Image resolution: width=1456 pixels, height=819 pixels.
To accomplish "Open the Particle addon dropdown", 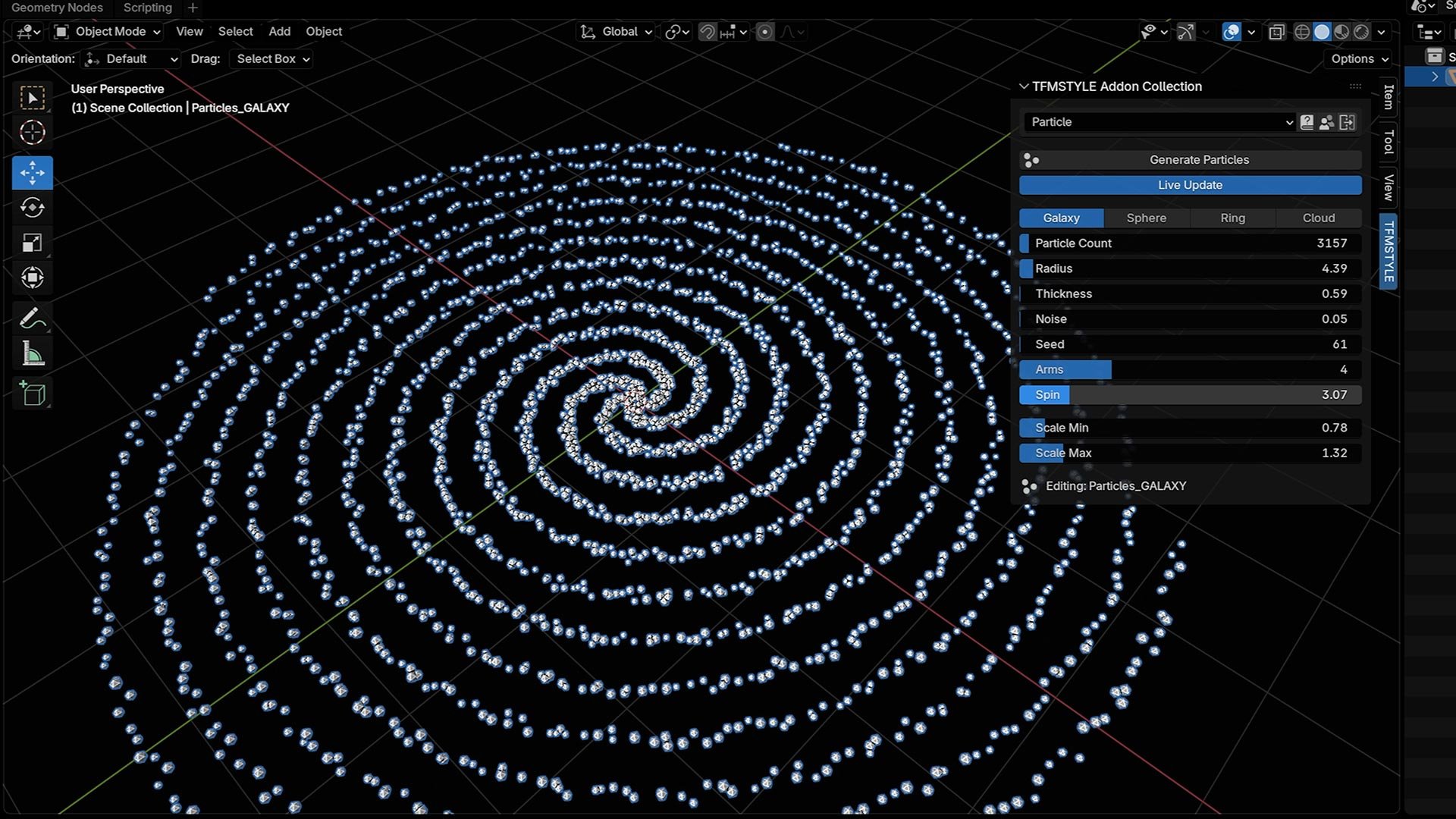I will (1160, 122).
